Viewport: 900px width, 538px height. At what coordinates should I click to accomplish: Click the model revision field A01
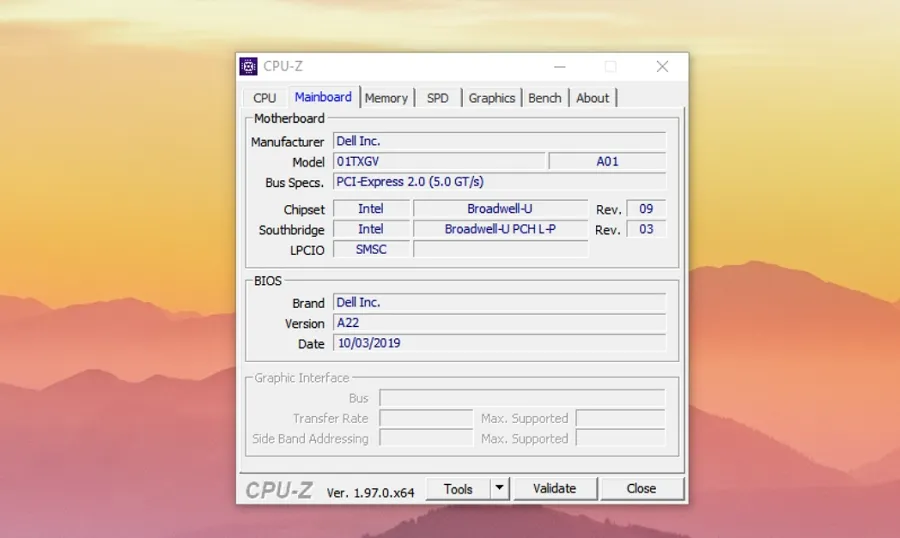(607, 161)
